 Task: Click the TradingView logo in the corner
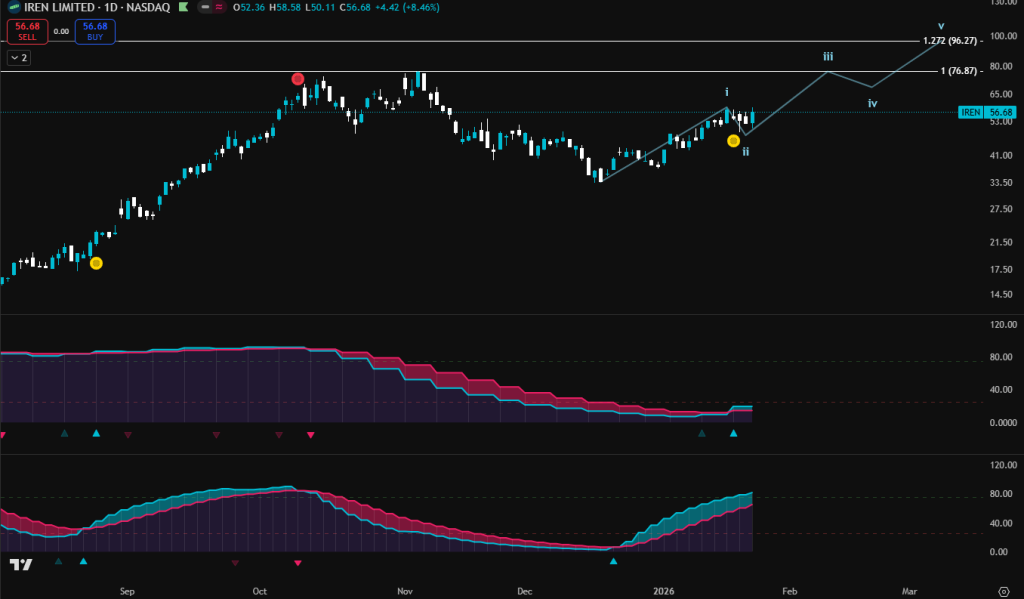point(20,565)
